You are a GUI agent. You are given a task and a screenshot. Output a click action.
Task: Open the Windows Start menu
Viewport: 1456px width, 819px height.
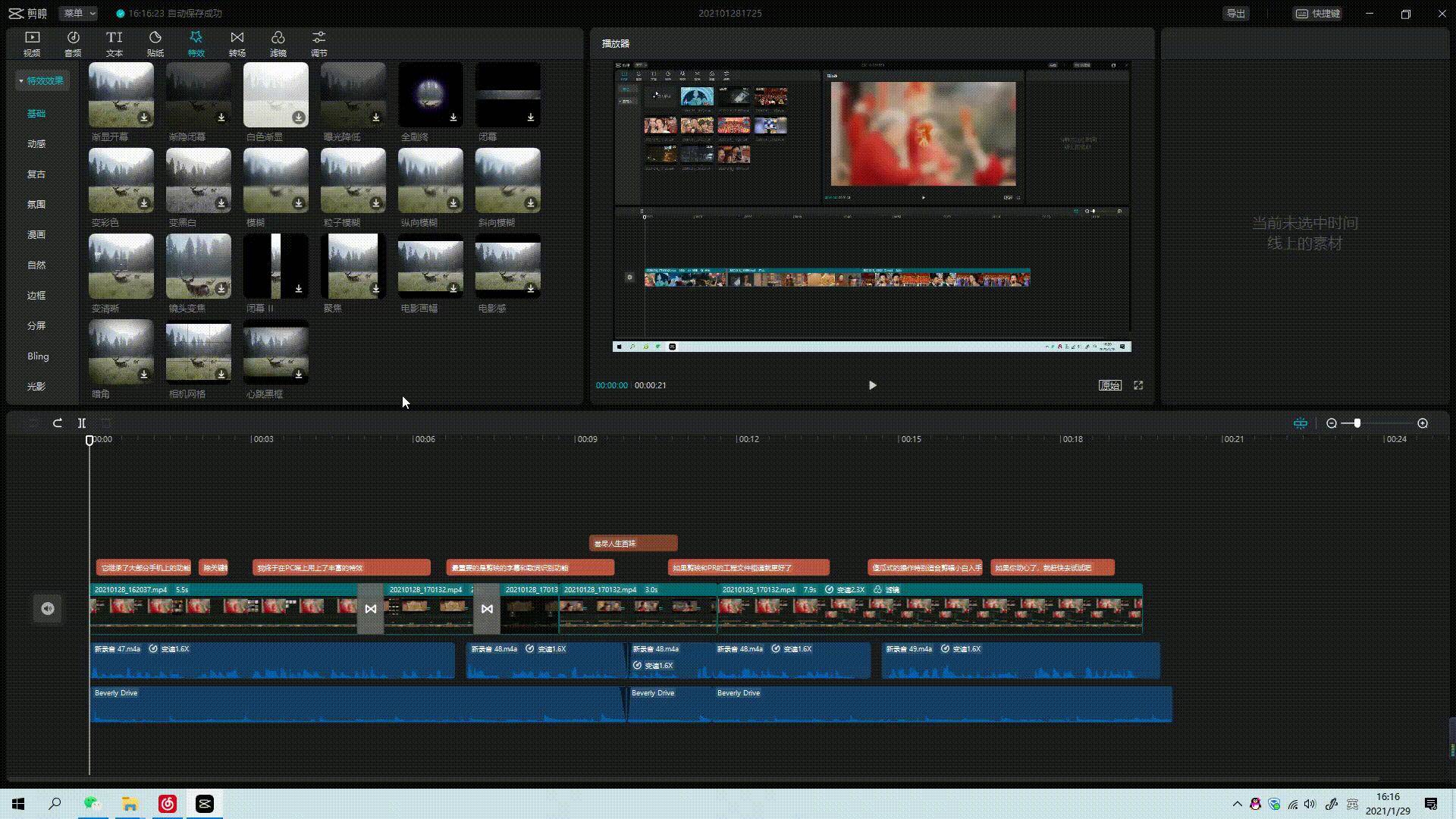click(18, 804)
